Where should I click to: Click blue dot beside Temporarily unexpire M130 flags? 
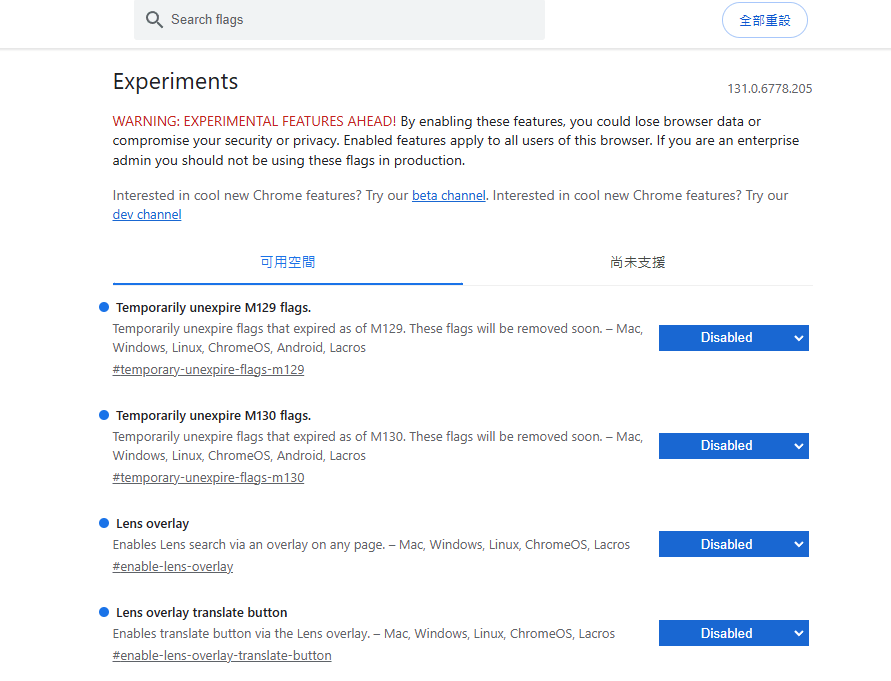coord(104,415)
